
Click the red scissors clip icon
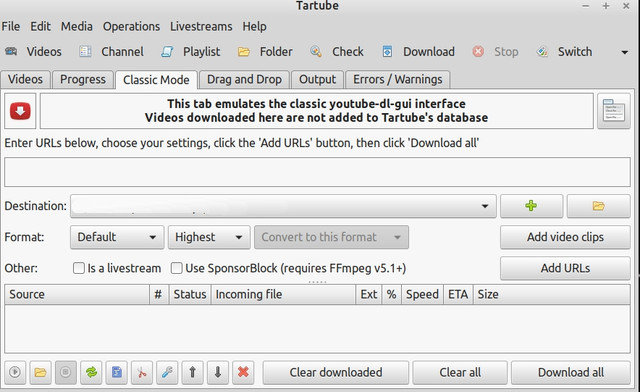click(x=142, y=372)
